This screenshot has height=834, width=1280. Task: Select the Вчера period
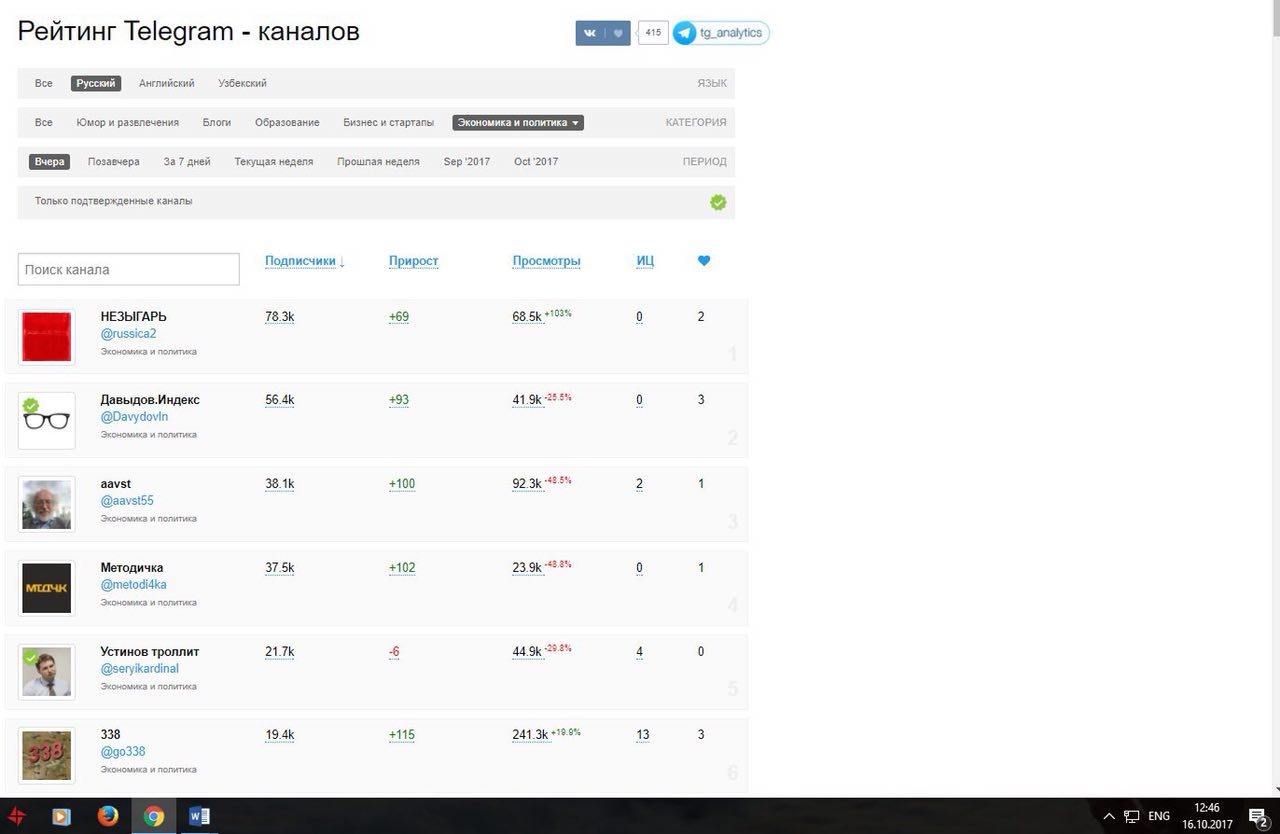pos(49,161)
